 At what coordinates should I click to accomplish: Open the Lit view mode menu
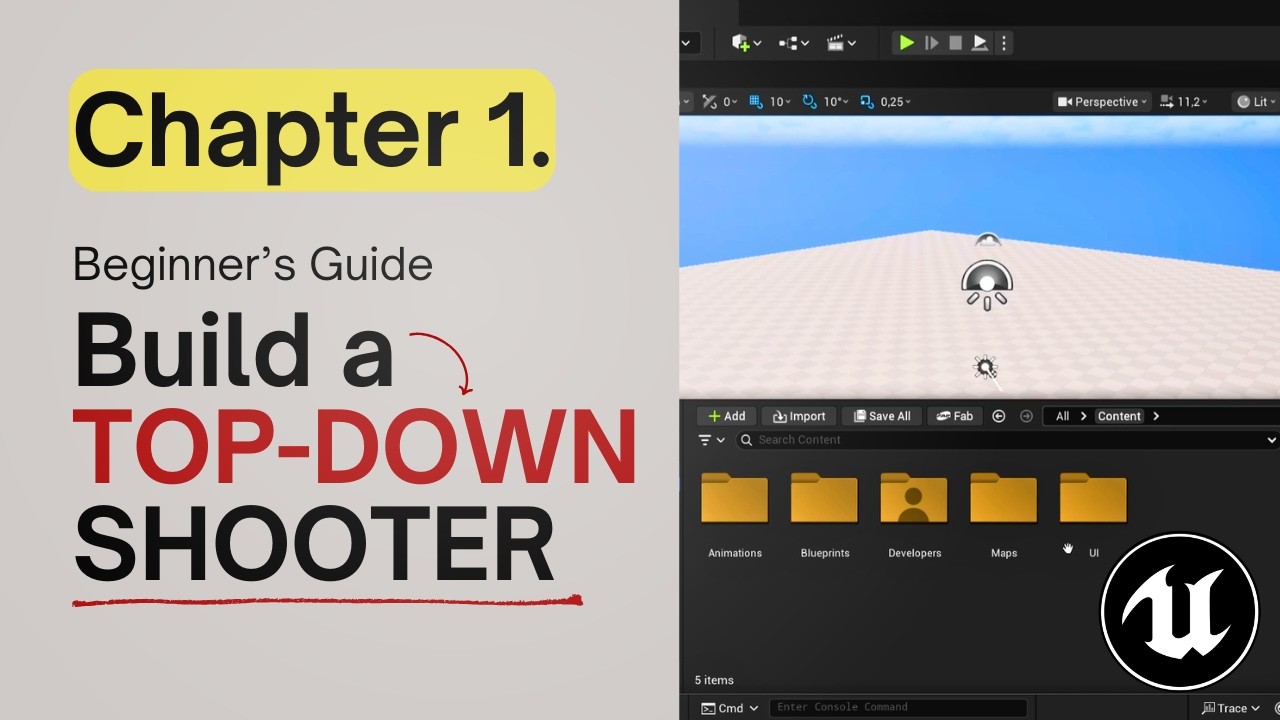pyautogui.click(x=1258, y=102)
